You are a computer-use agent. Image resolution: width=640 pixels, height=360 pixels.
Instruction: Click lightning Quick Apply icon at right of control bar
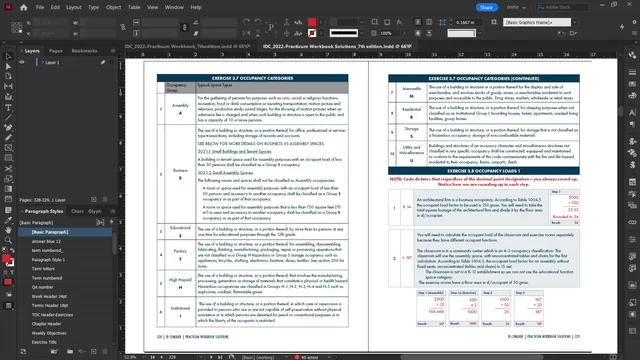point(622,27)
